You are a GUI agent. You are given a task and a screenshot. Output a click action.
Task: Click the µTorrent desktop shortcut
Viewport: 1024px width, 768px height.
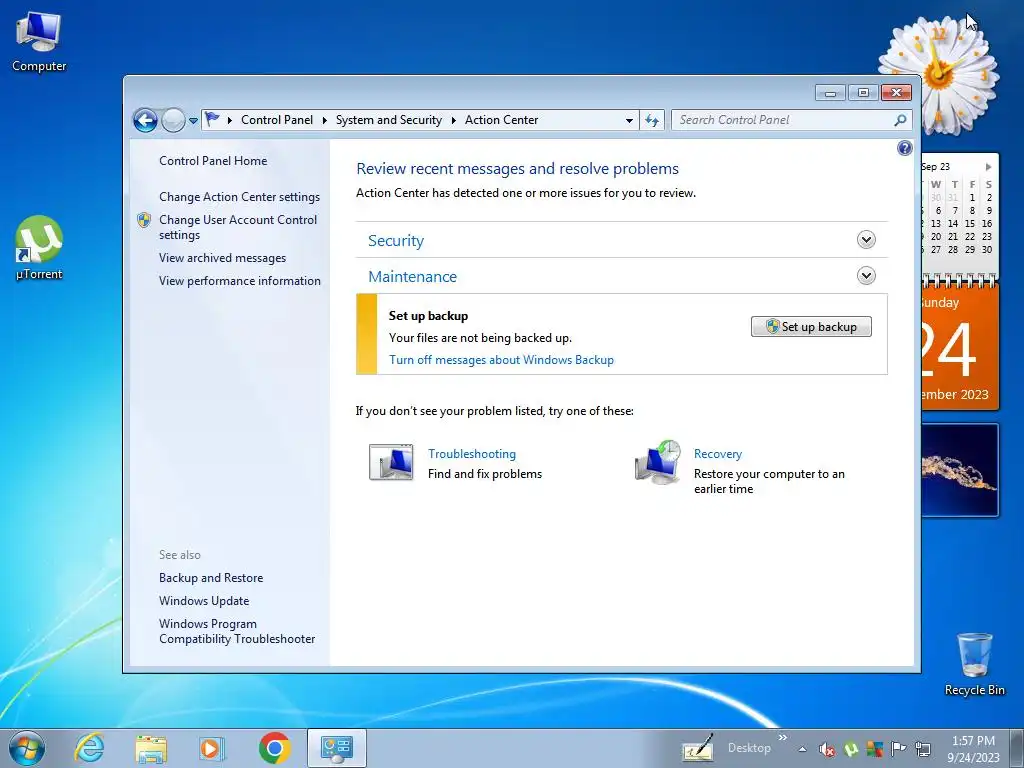pos(39,248)
